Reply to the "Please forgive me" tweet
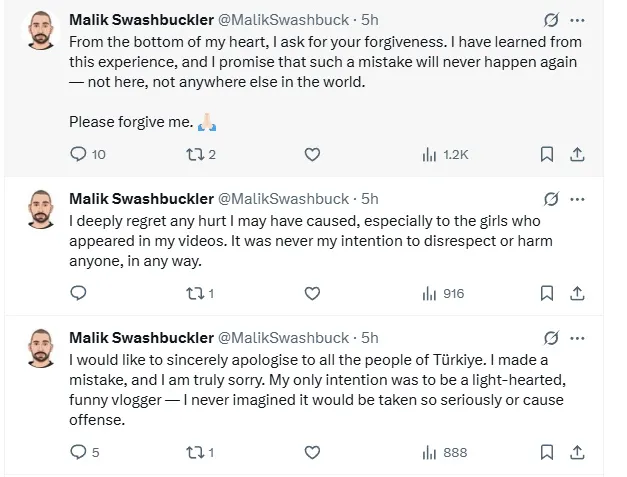The width and height of the screenshot is (627, 477). (80, 154)
